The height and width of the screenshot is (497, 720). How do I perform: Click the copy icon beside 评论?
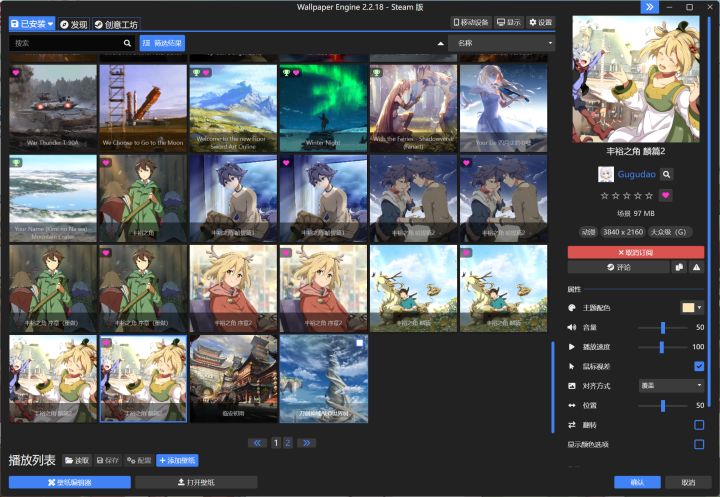pos(679,268)
